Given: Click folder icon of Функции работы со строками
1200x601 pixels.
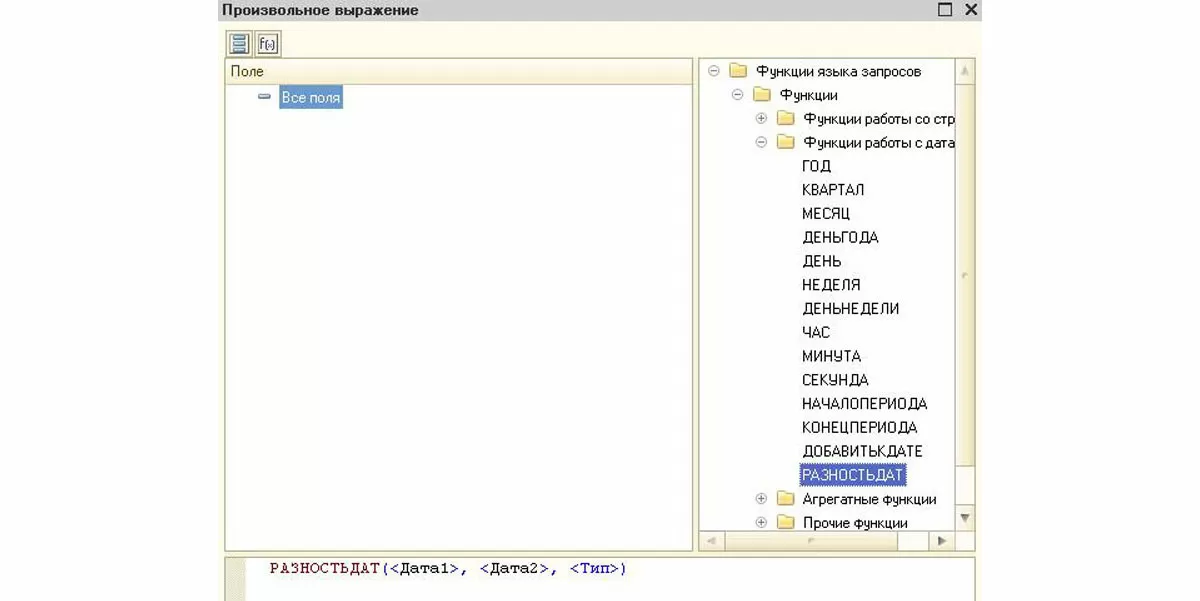Looking at the screenshot, I should [786, 119].
